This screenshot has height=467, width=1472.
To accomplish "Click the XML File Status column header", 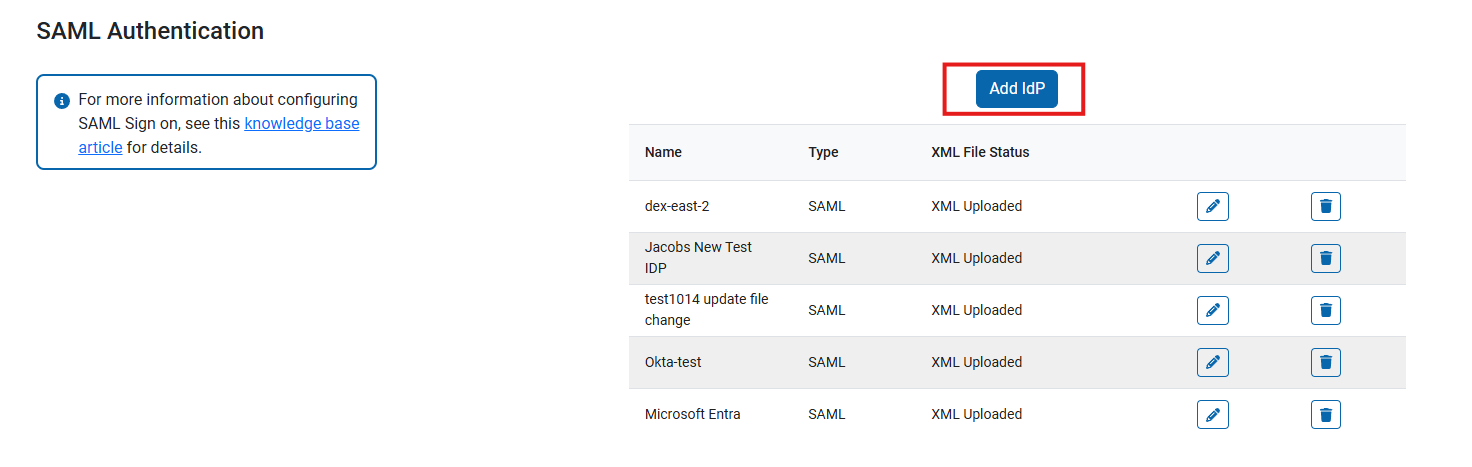I will [x=979, y=153].
